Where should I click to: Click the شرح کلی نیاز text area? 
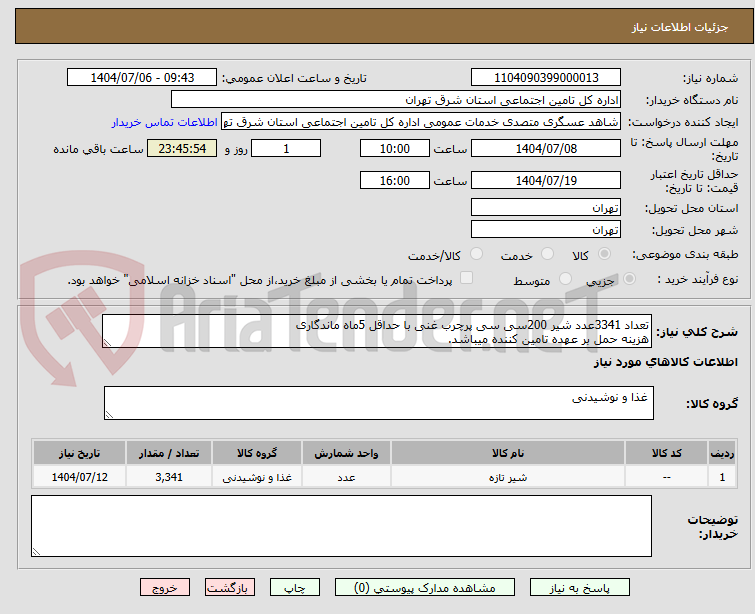377,331
